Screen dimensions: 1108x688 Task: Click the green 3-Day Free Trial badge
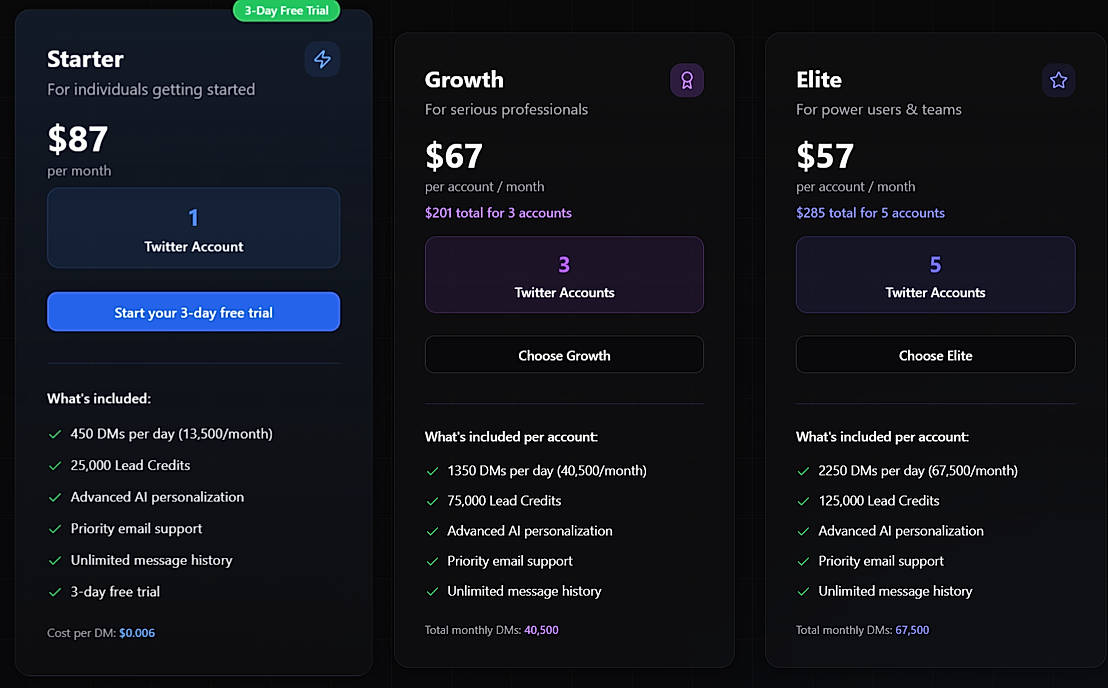[286, 10]
